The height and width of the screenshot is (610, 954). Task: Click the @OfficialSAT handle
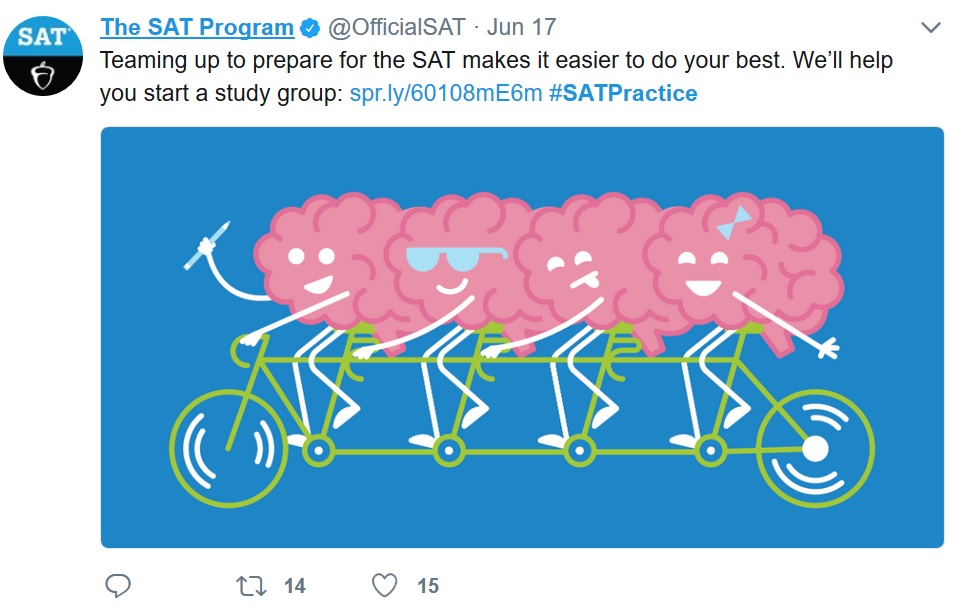[397, 27]
